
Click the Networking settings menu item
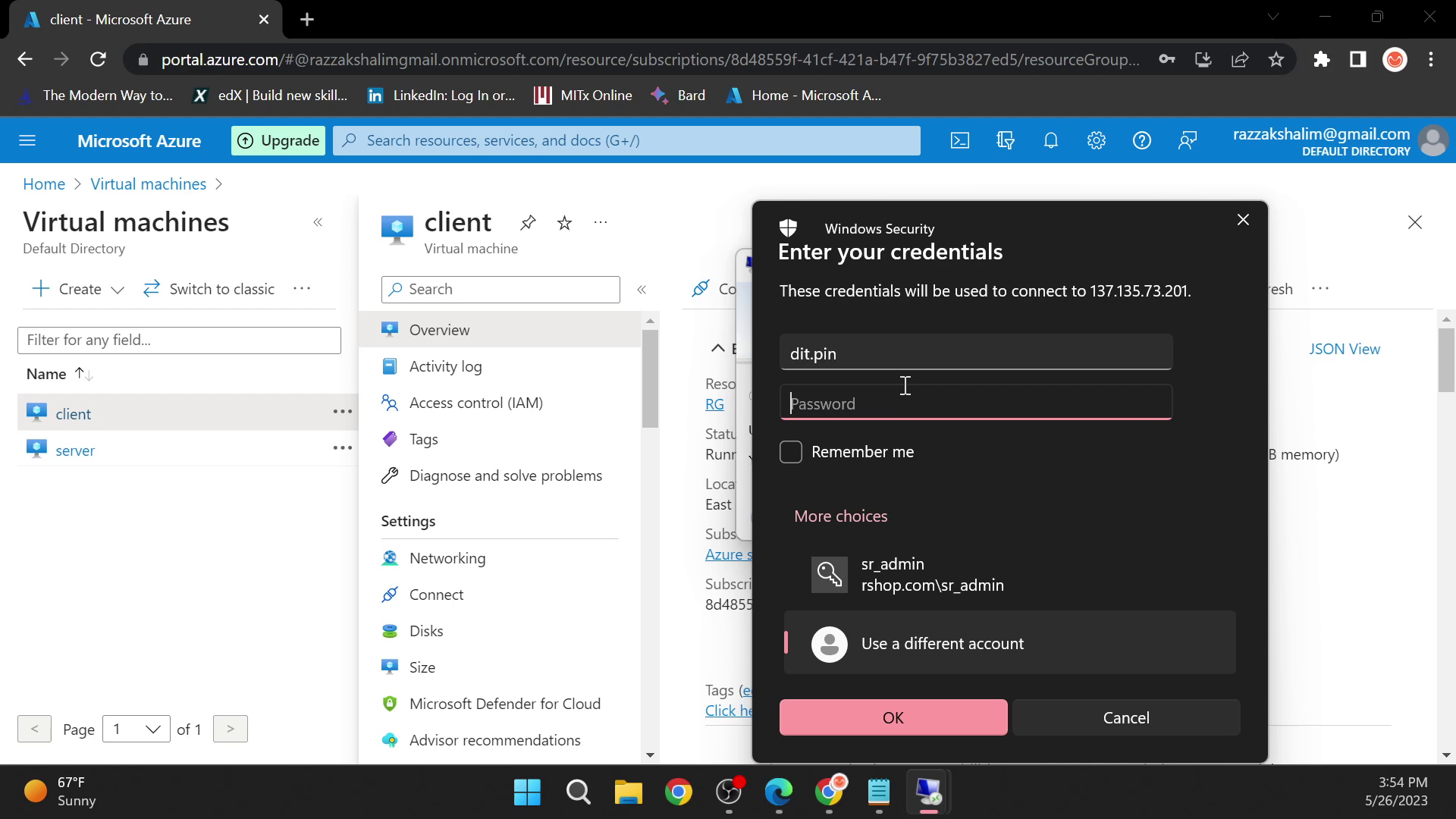point(448,558)
